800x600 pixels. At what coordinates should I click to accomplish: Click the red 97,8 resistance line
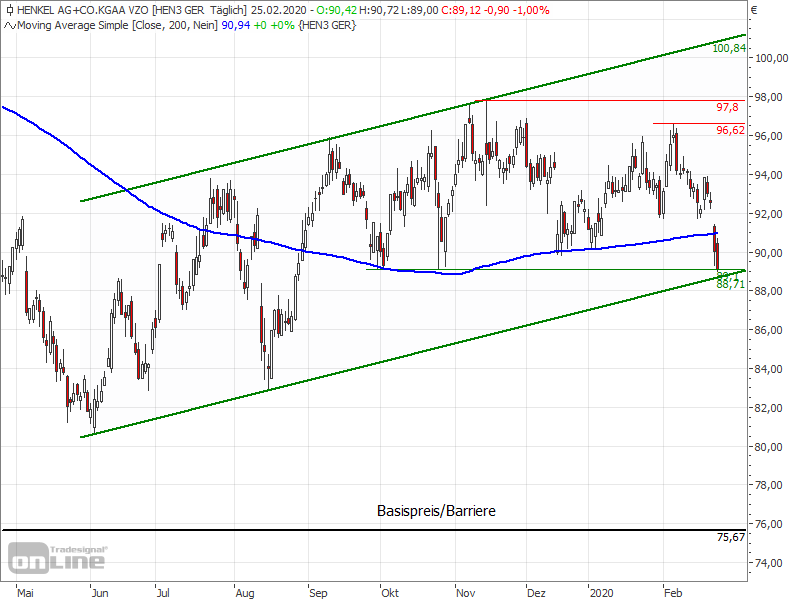610,101
